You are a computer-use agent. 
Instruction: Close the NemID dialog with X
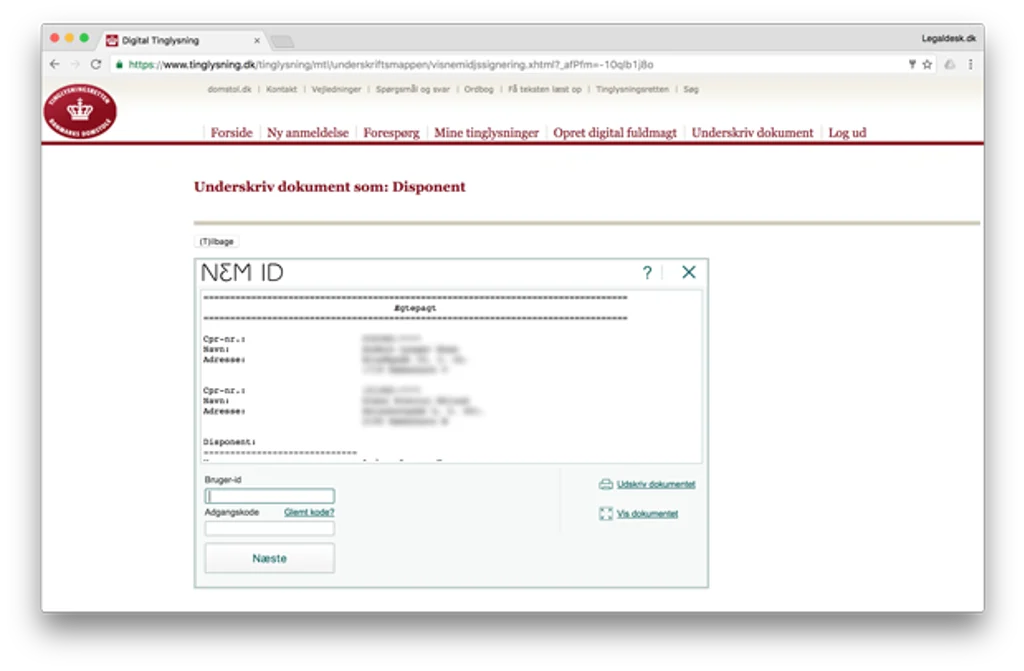coord(688,272)
